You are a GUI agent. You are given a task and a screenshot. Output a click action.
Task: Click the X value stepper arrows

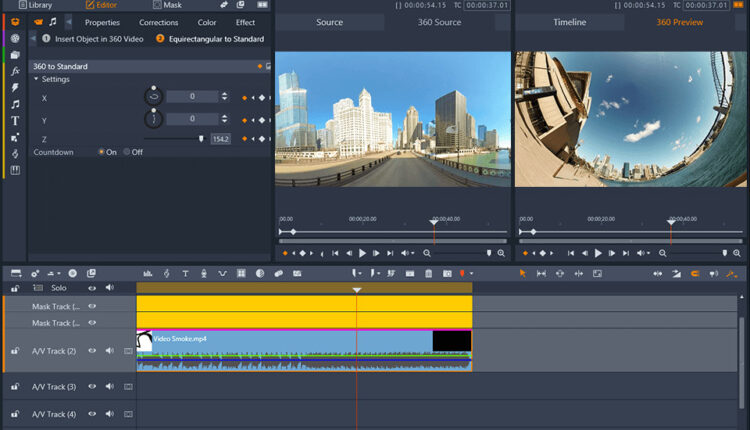[x=224, y=96]
